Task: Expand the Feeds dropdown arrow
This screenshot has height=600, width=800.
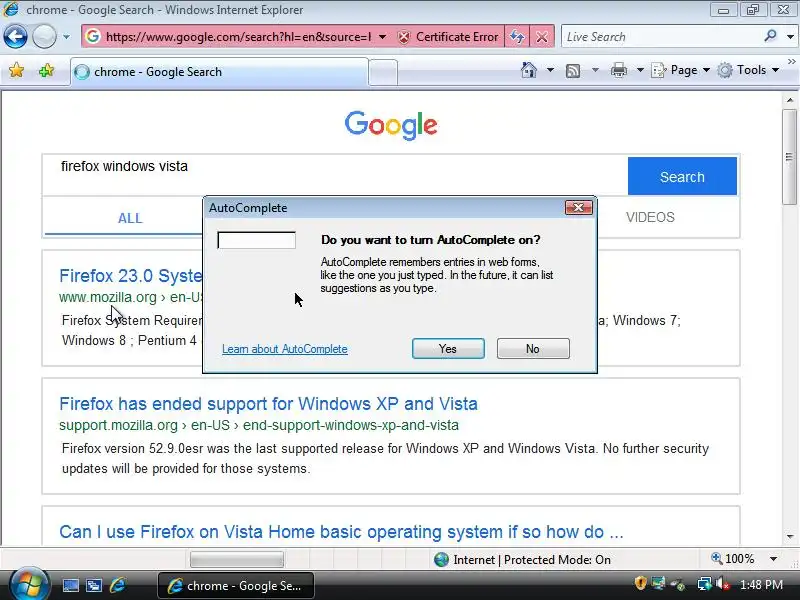Action: [595, 70]
